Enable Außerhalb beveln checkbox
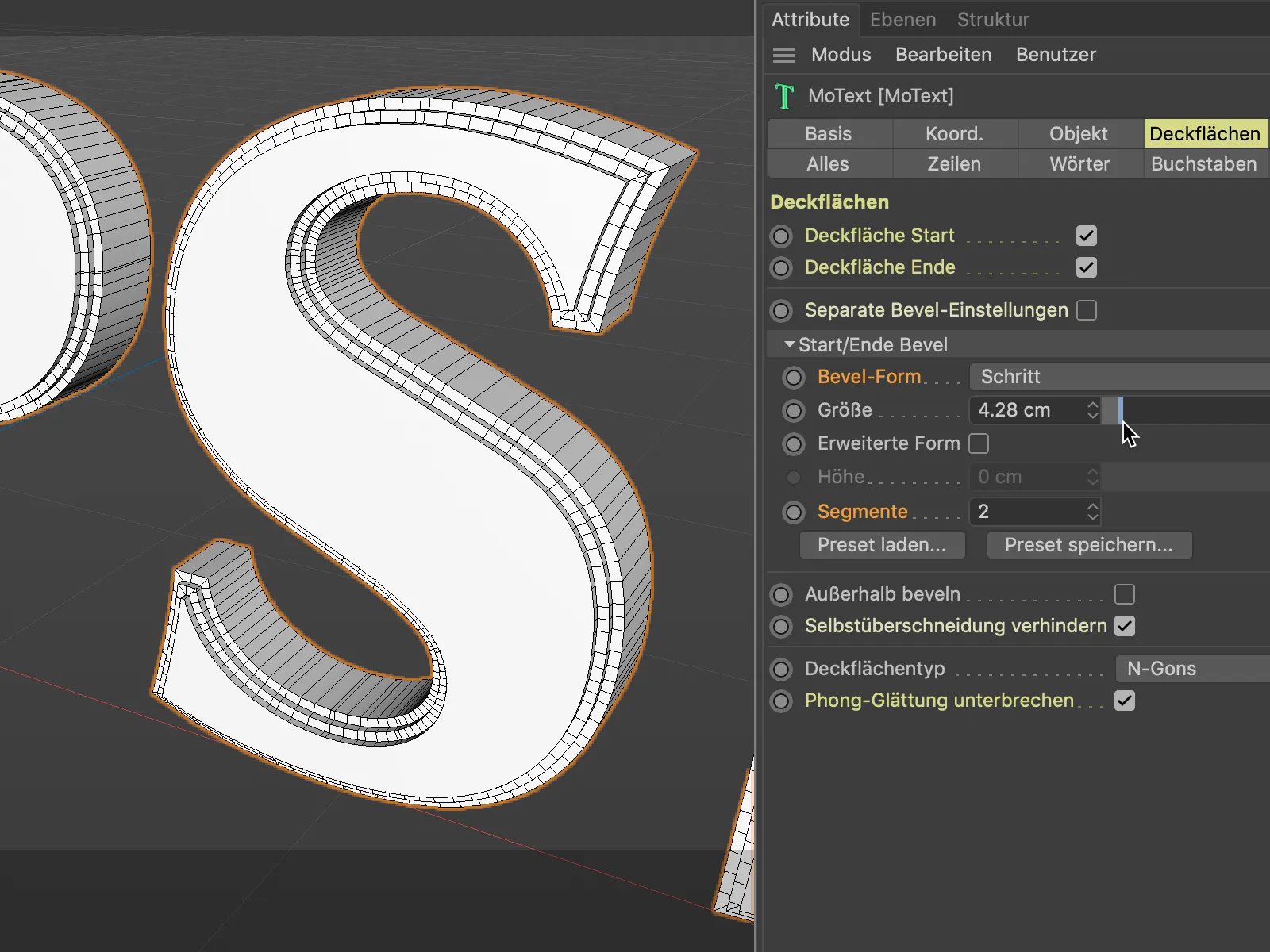 1125,594
